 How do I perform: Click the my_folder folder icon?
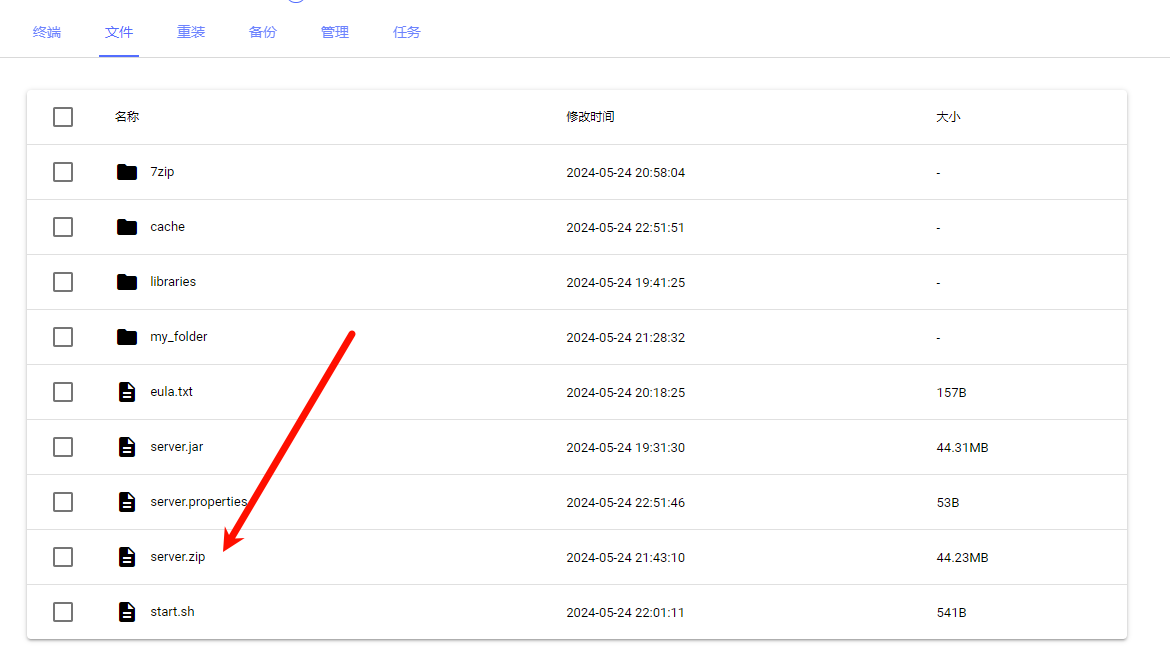click(x=127, y=337)
